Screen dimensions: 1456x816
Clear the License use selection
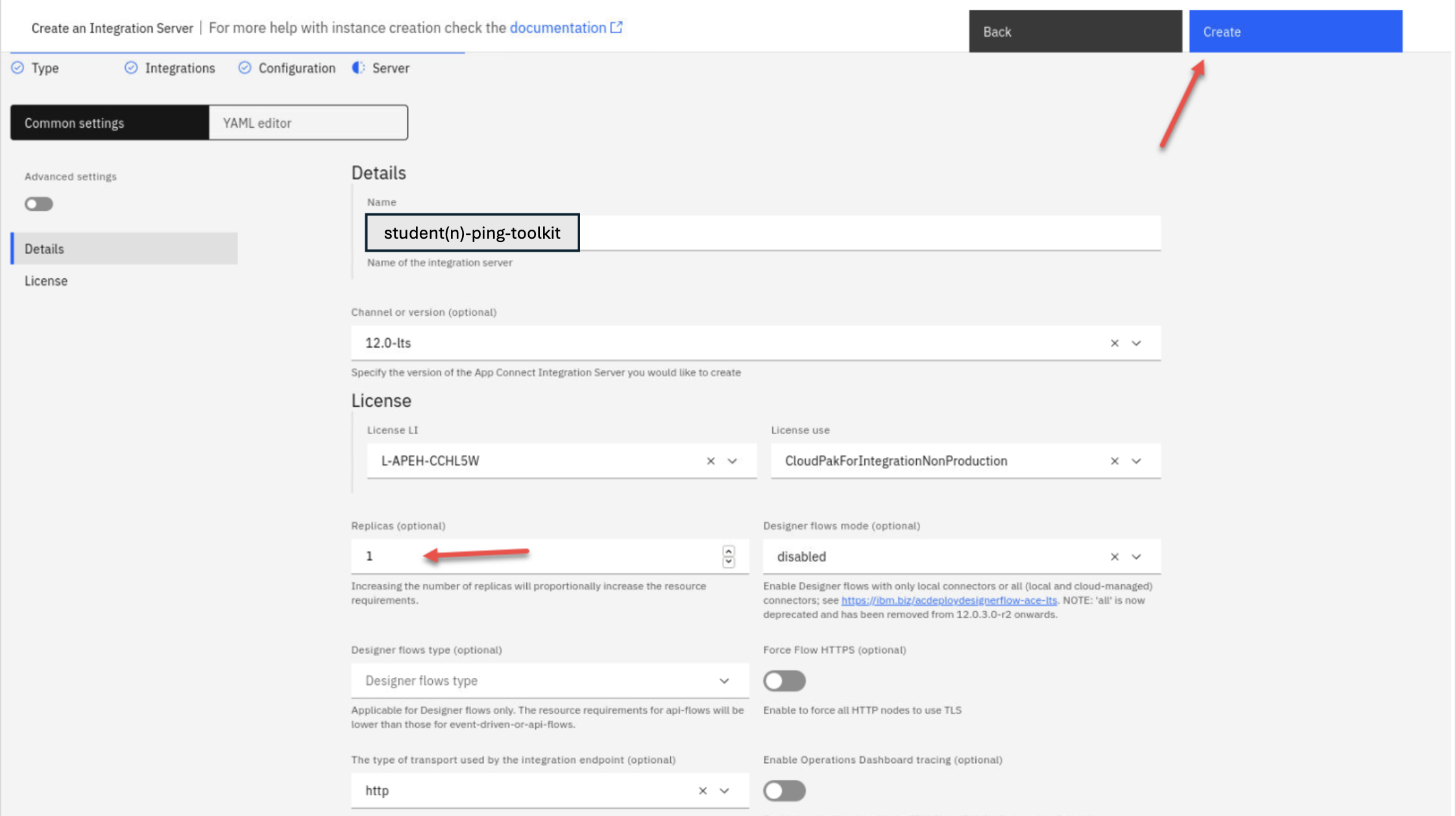1114,461
